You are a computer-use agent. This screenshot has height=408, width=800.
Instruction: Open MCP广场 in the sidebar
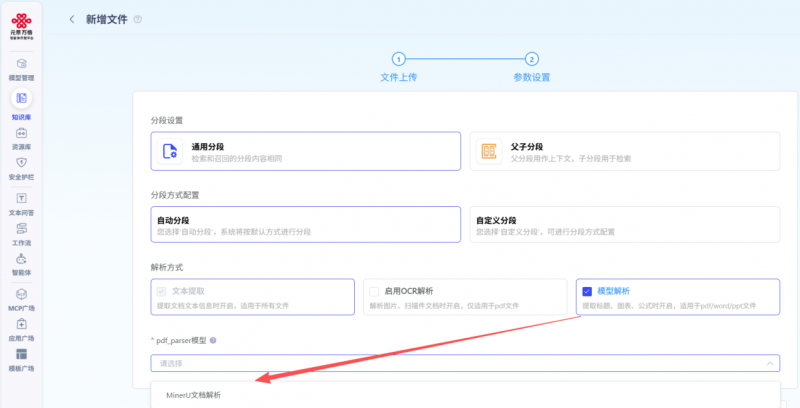[x=21, y=298]
